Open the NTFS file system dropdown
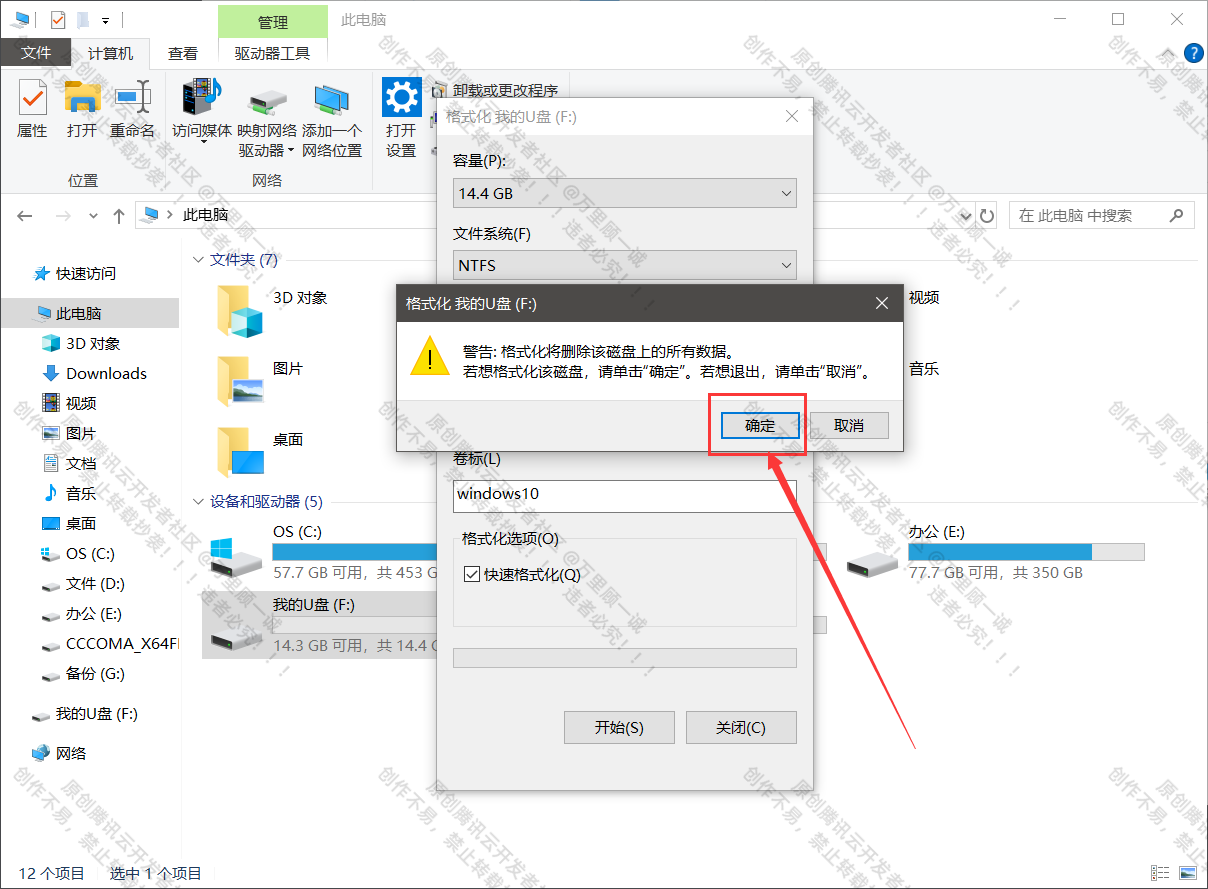 point(787,265)
